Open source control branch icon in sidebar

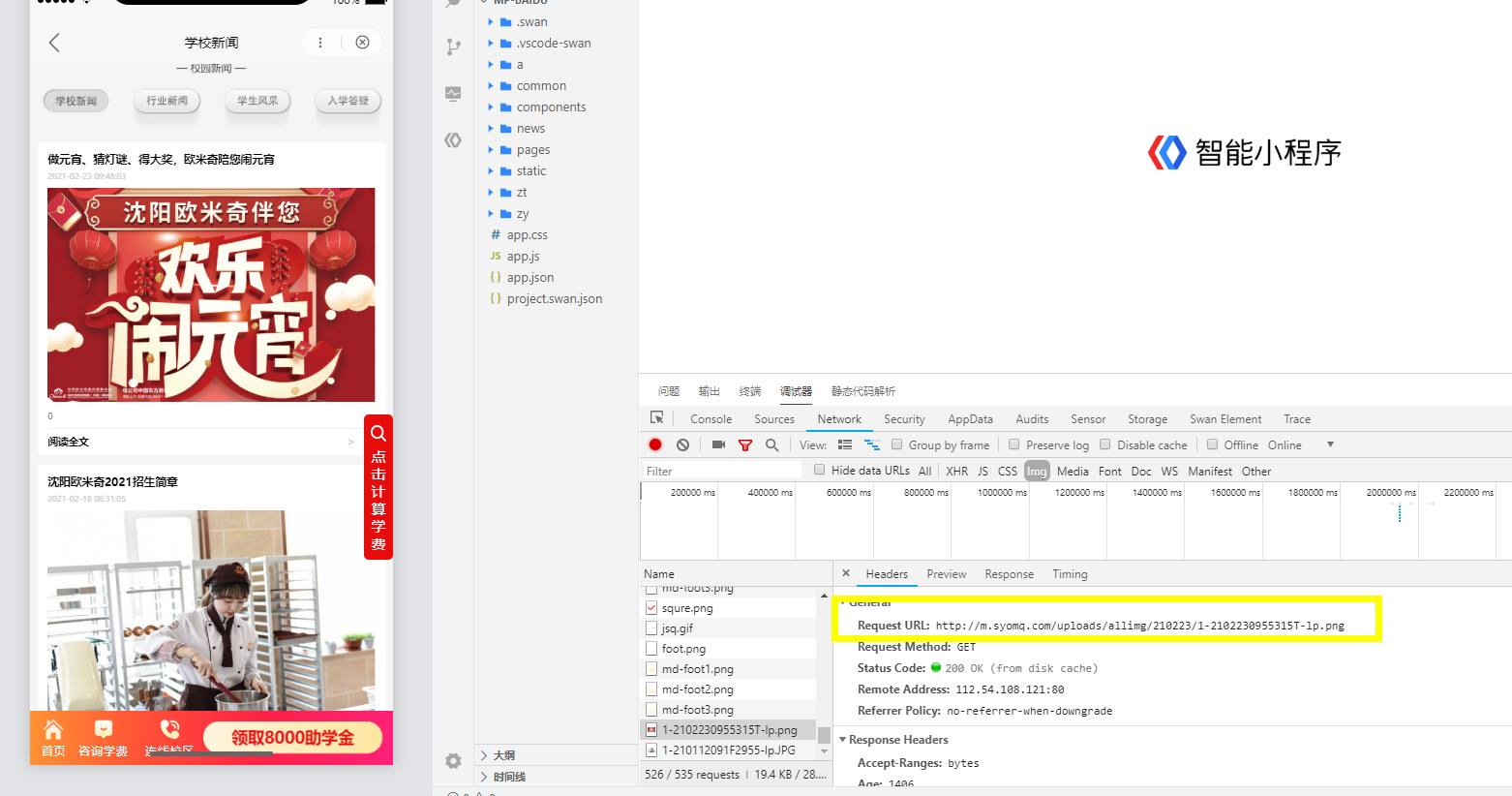(453, 46)
